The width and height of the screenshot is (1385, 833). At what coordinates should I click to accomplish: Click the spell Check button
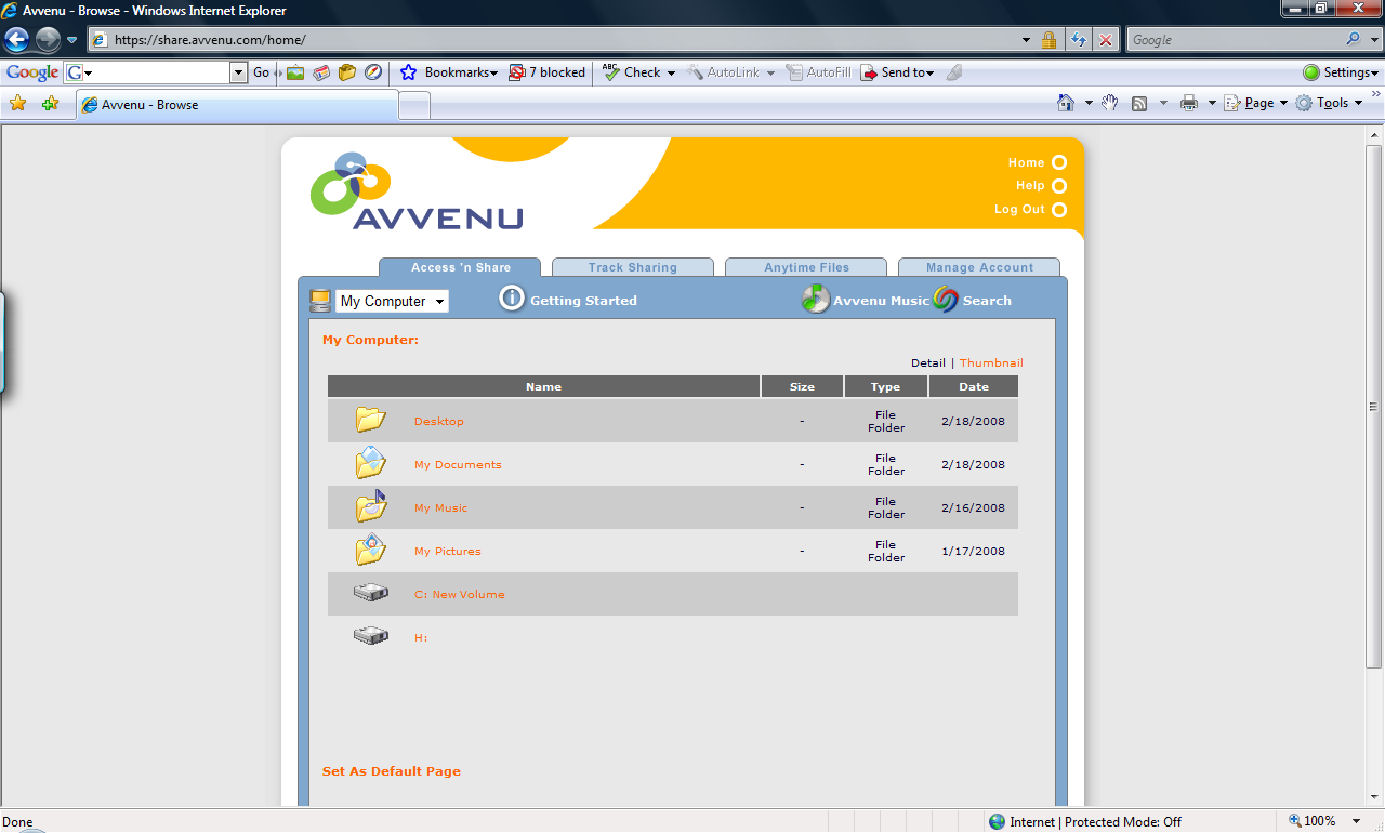[x=632, y=72]
